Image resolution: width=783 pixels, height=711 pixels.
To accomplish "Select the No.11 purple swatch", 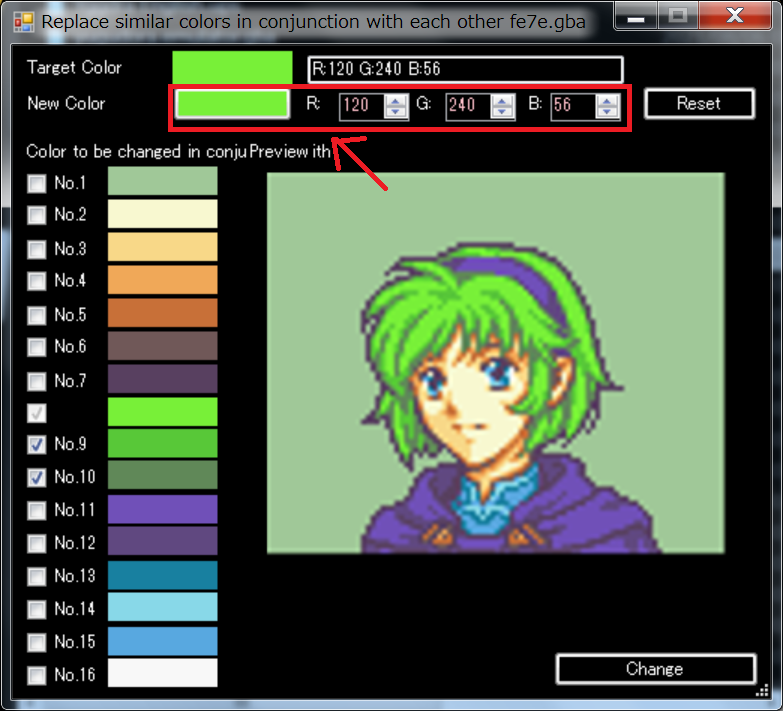I will point(163,509).
